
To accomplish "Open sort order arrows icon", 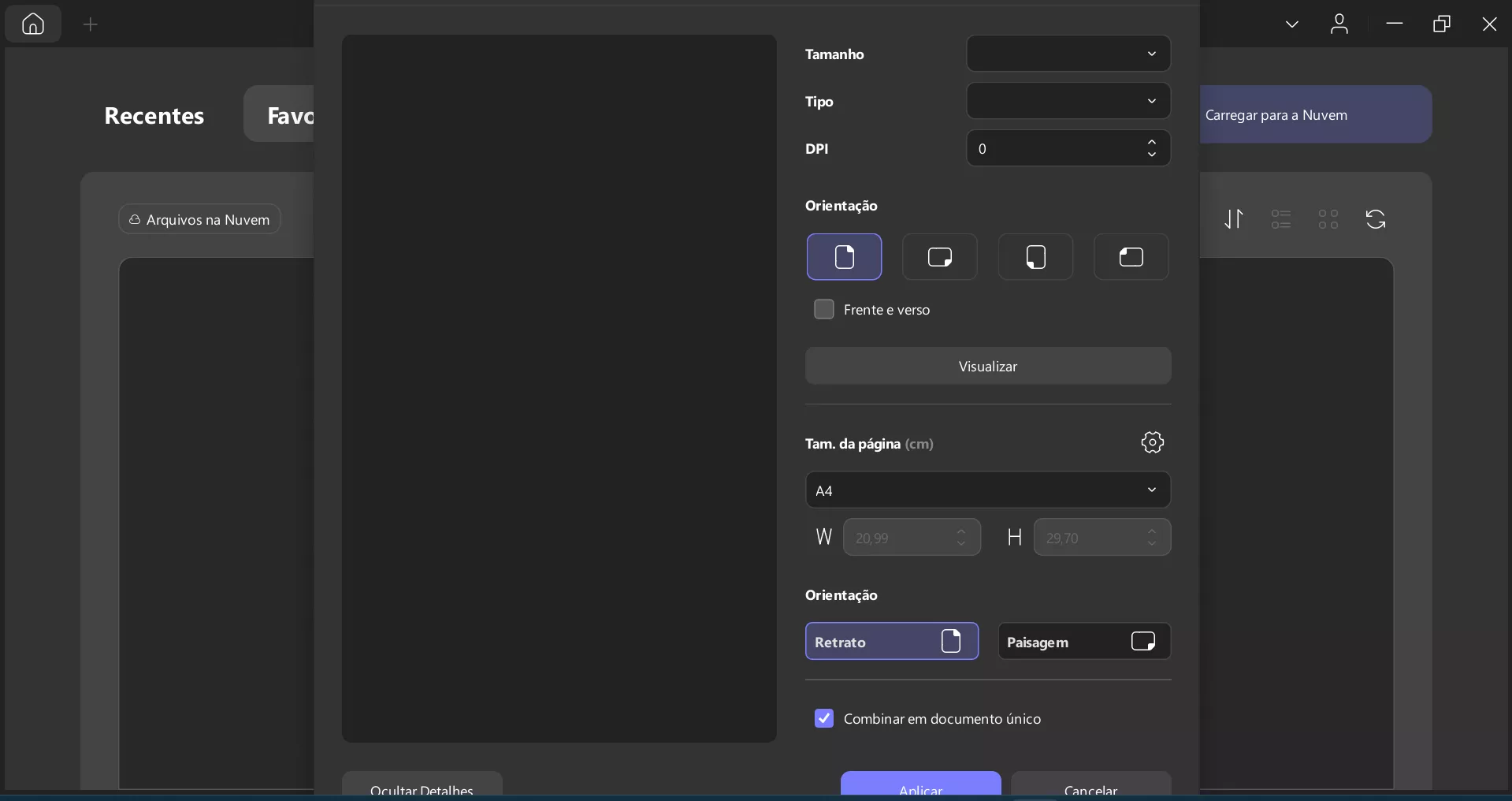I will click(x=1234, y=219).
